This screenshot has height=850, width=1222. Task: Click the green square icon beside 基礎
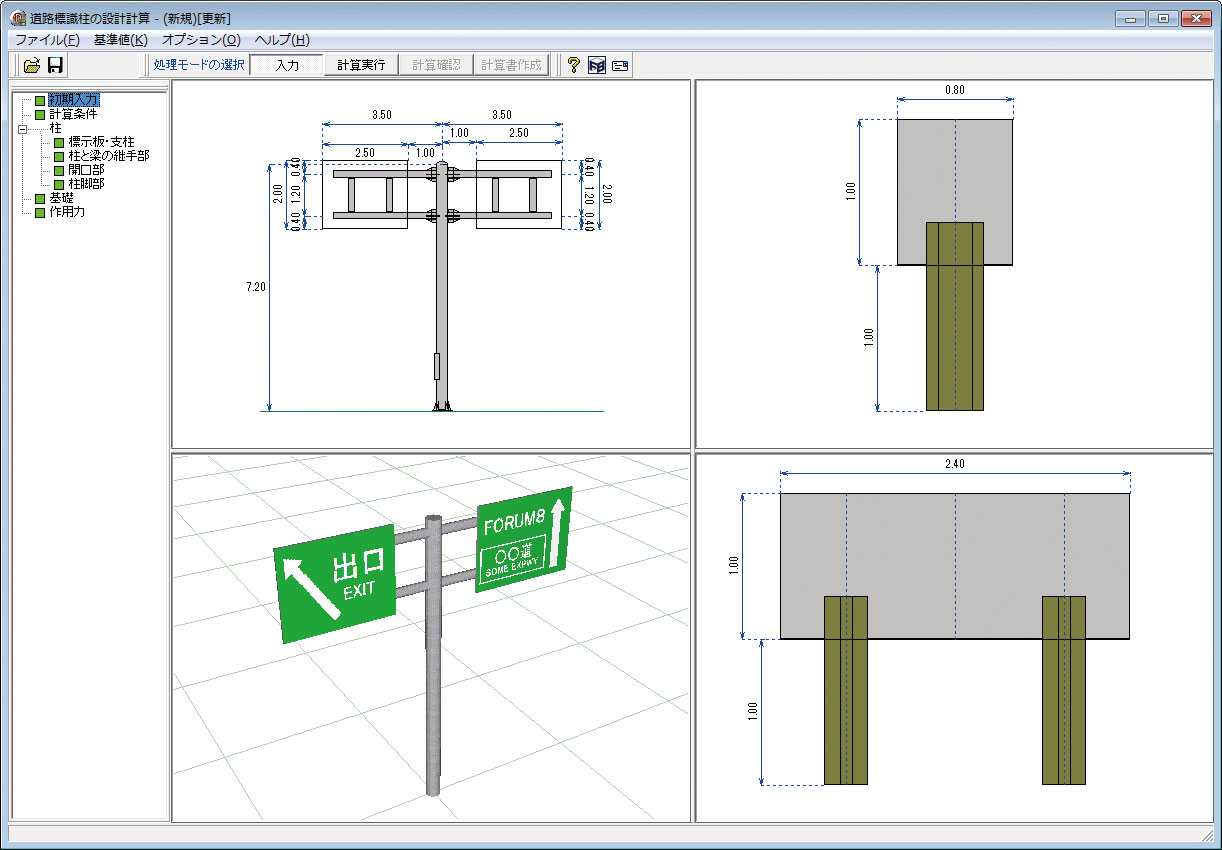click(x=40, y=198)
